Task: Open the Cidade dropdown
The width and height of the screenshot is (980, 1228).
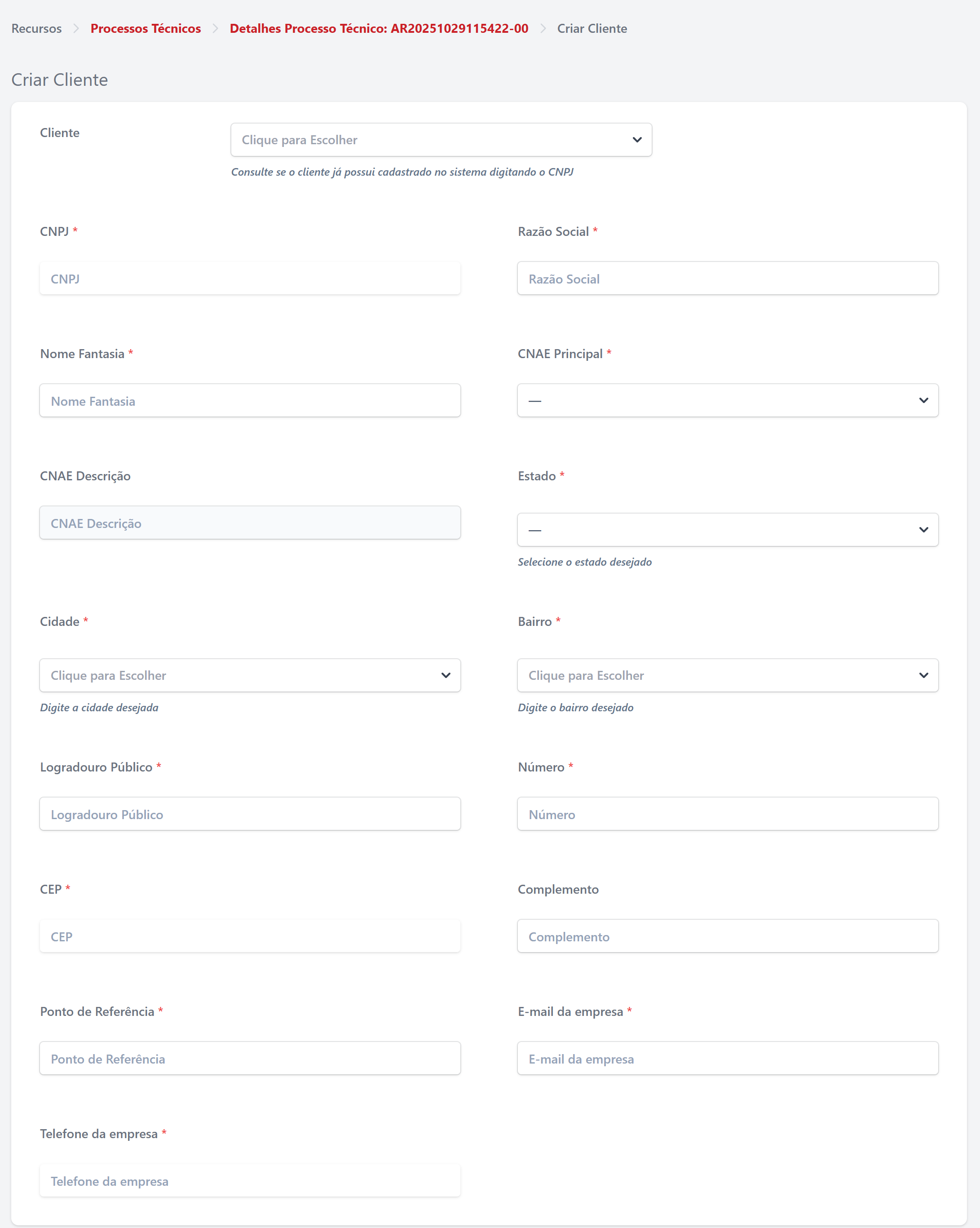Action: point(249,675)
